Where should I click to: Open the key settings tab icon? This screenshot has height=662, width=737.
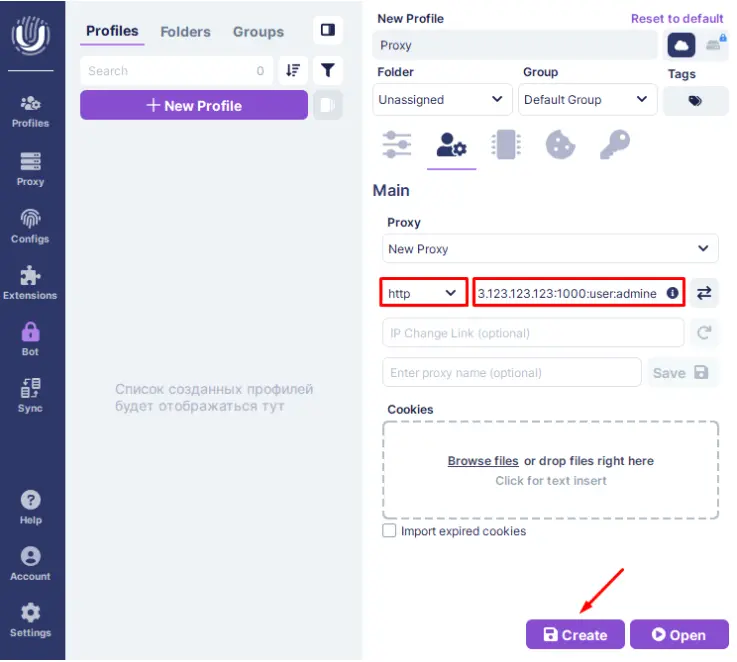pyautogui.click(x=614, y=146)
